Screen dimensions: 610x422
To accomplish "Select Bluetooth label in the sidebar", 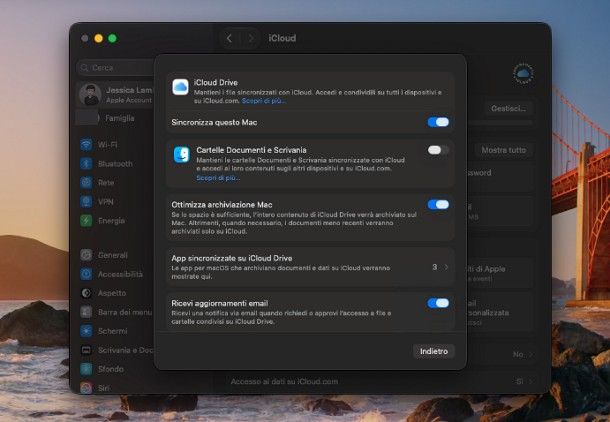I will (115, 164).
